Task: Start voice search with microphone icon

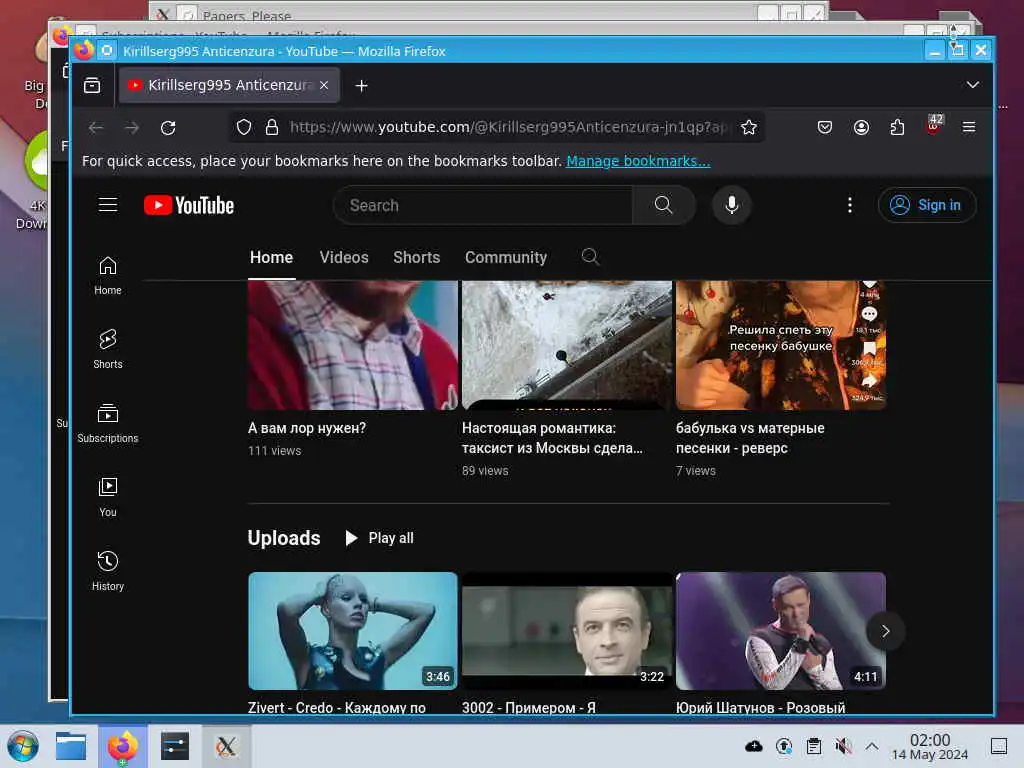Action: (x=731, y=205)
